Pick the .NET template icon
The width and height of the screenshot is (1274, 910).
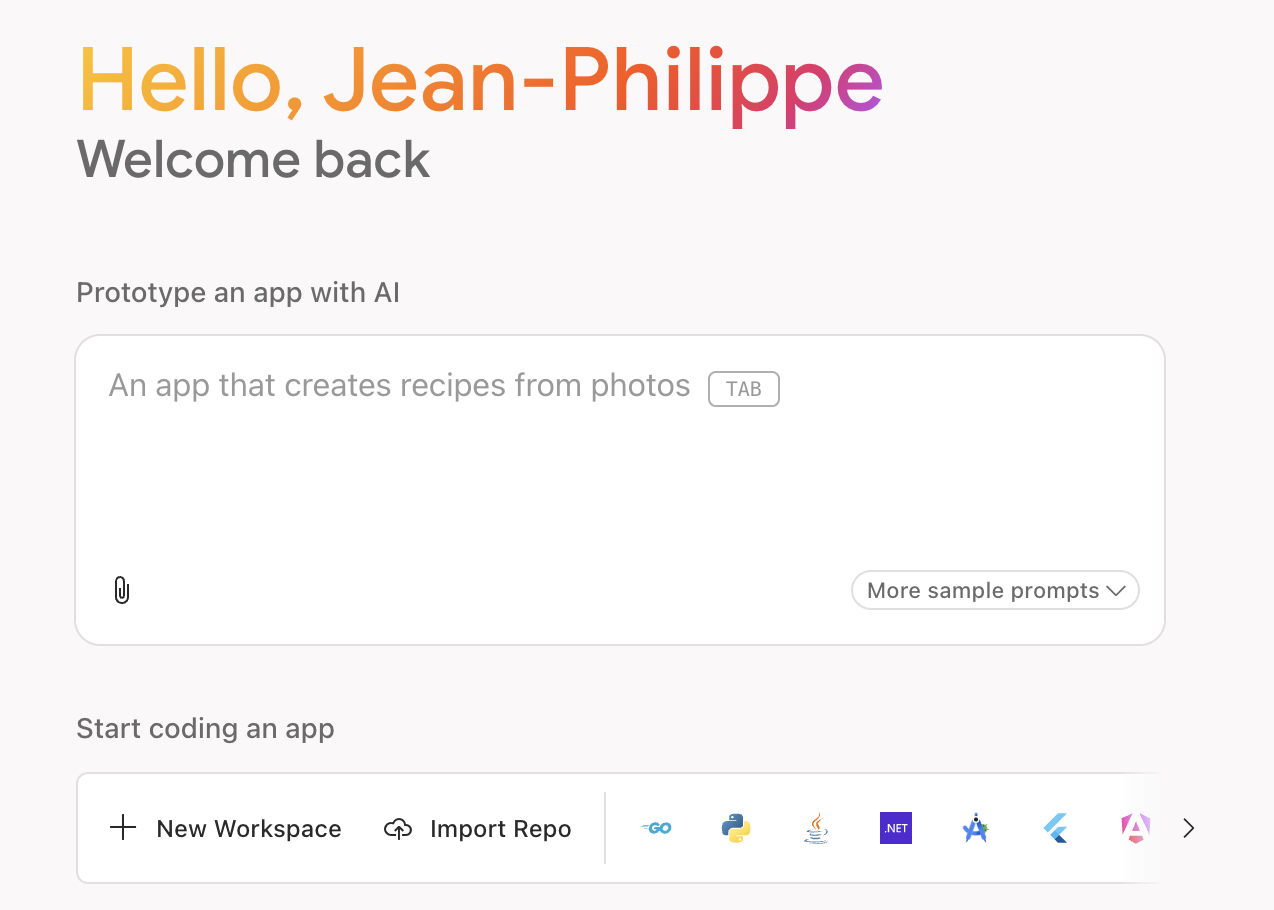click(896, 828)
